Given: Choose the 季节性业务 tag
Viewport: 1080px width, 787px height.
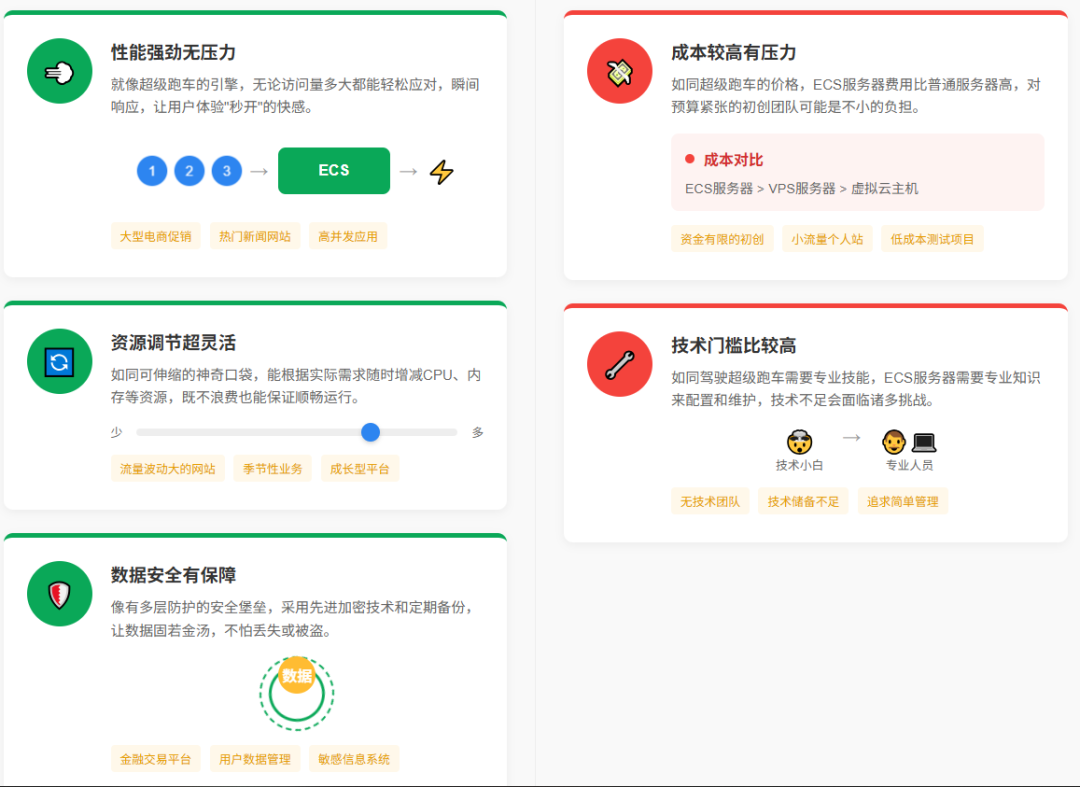Looking at the screenshot, I should [x=273, y=469].
